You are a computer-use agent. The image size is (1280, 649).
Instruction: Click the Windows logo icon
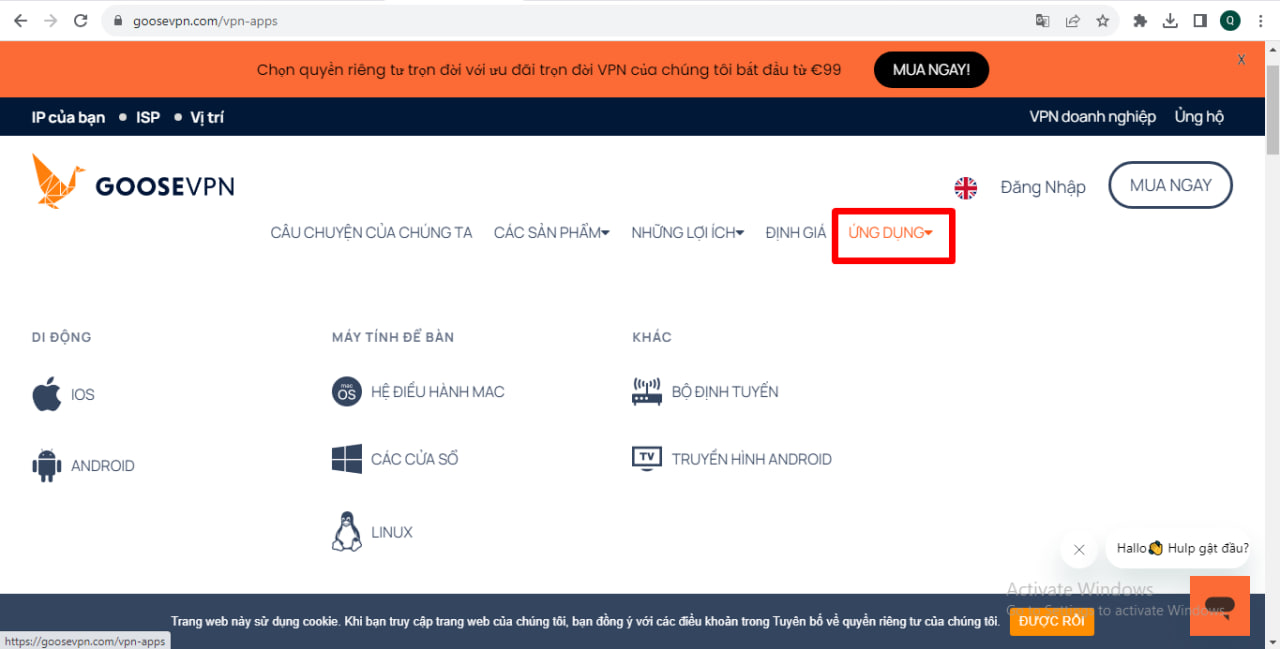coord(346,458)
